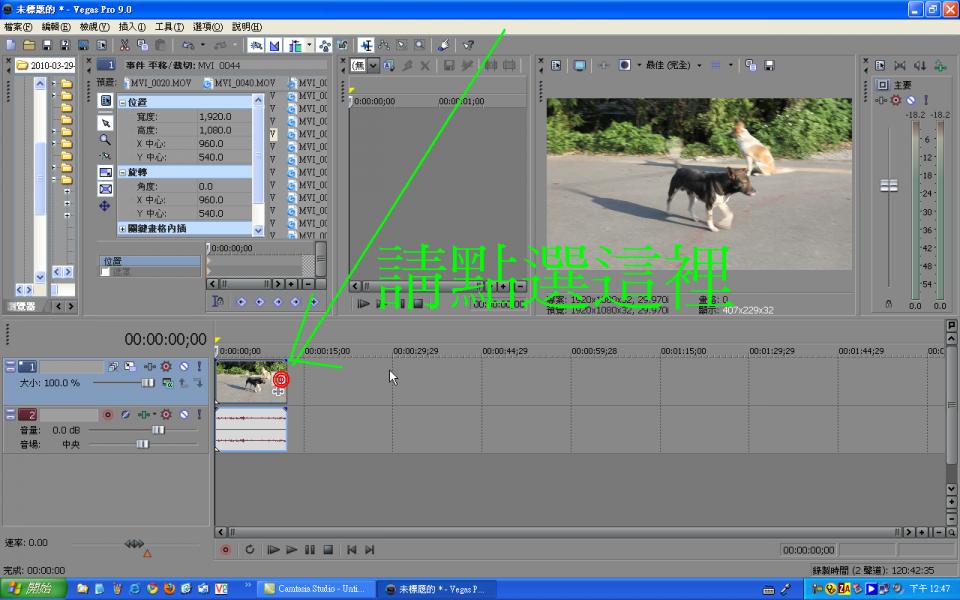This screenshot has height=600, width=960.
Task: Click the audio track 2 volume slider handle
Action: coord(157,429)
